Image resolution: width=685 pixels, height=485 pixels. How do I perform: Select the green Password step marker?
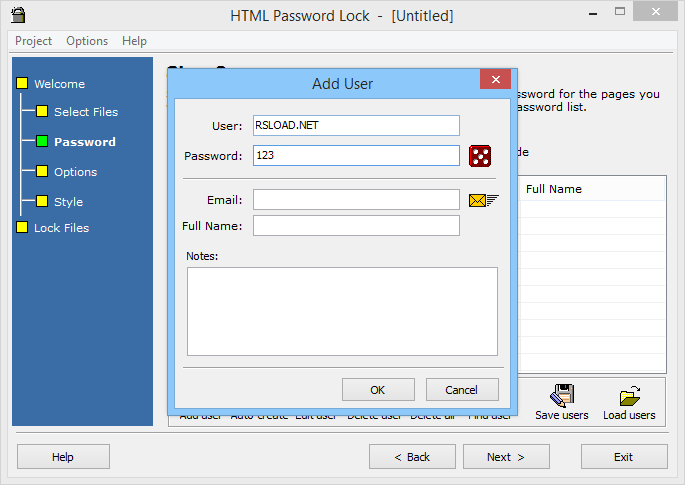point(42,141)
